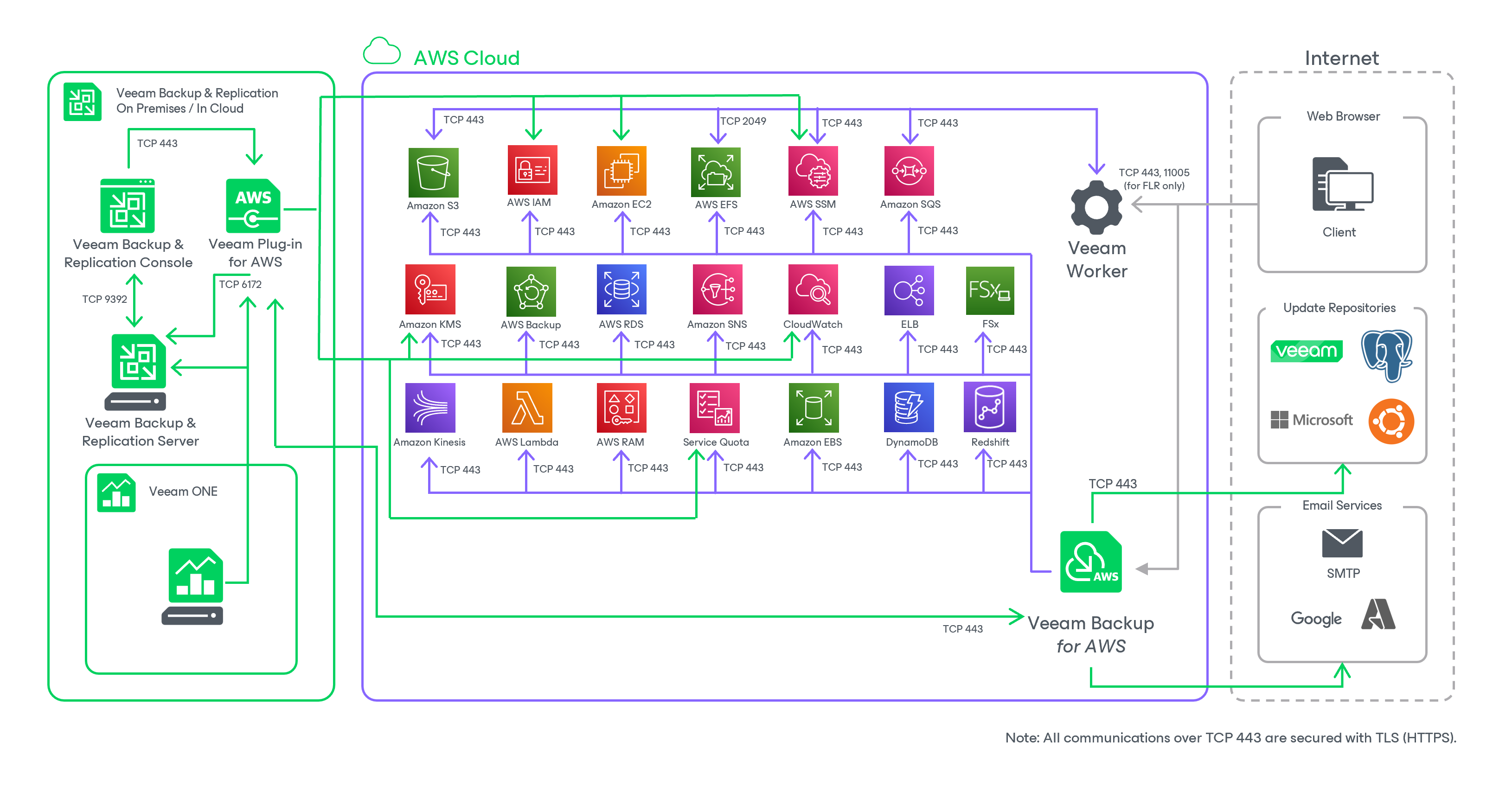This screenshot has width=1512, height=793.
Task: Select the Amazon SQS icon
Action: (909, 171)
